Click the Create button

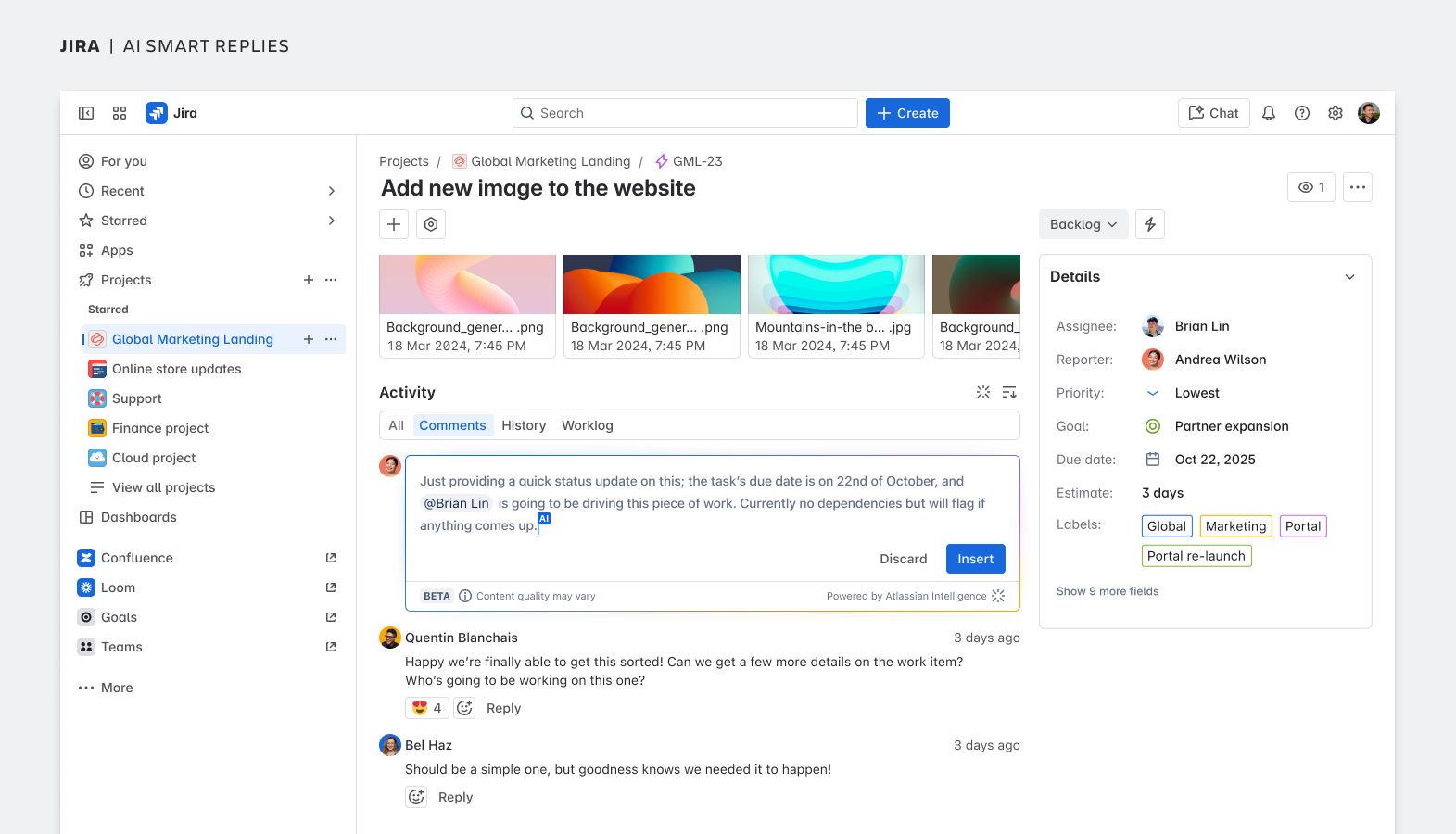(x=907, y=113)
